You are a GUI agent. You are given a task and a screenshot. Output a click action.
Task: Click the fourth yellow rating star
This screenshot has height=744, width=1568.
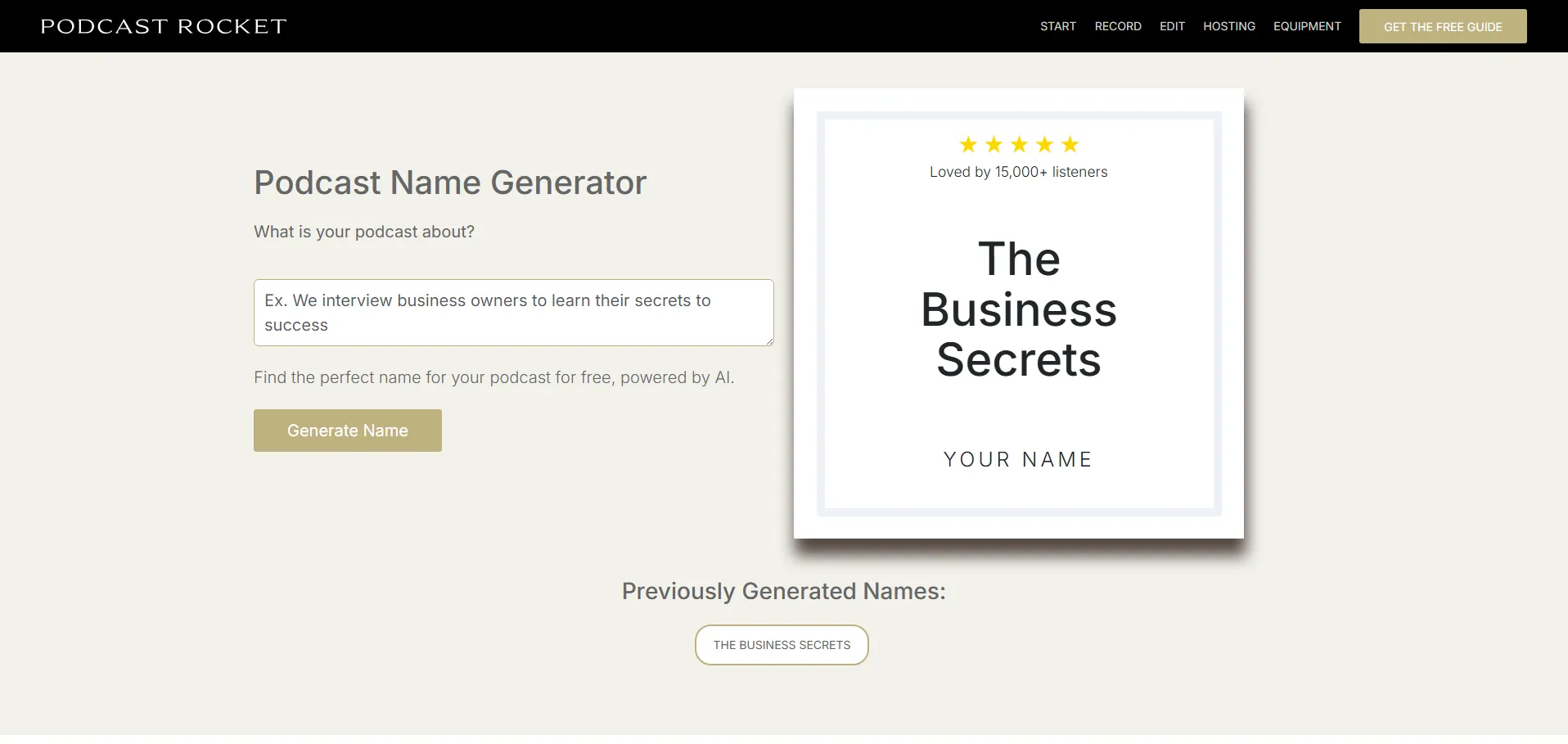click(x=1044, y=145)
